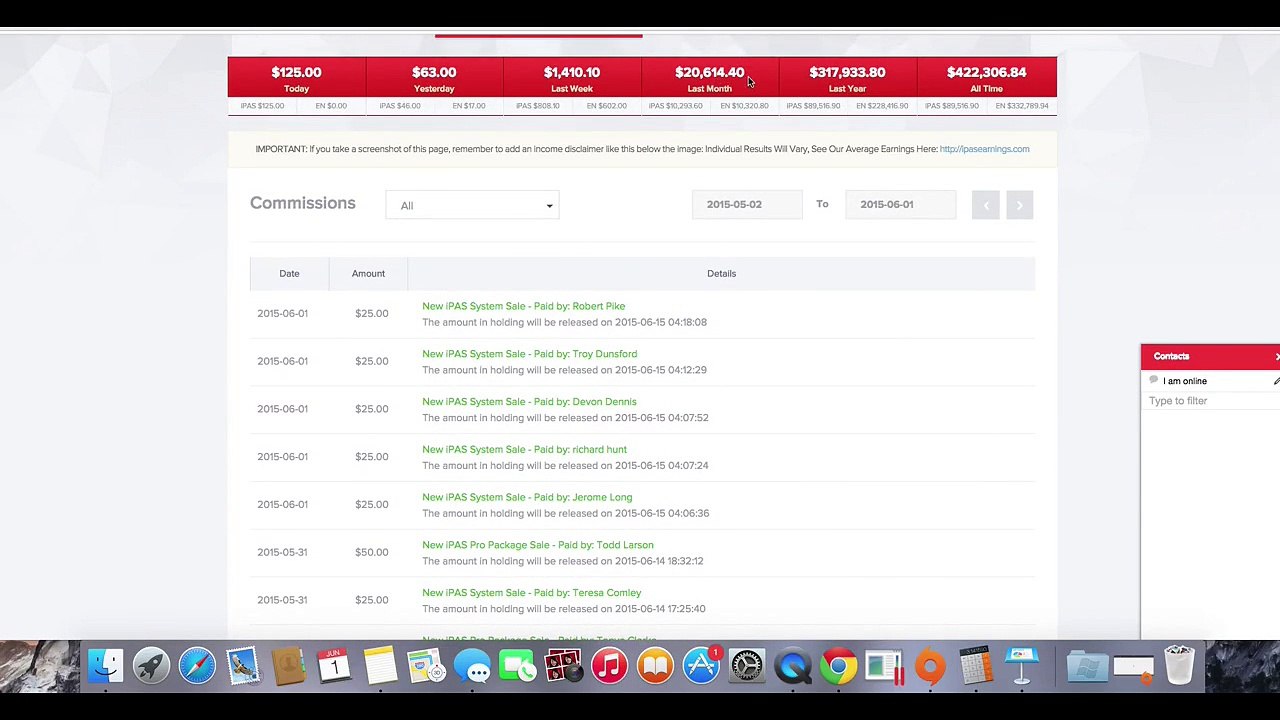Open FaceTime in the dock
The height and width of the screenshot is (720, 1280).
click(517, 666)
